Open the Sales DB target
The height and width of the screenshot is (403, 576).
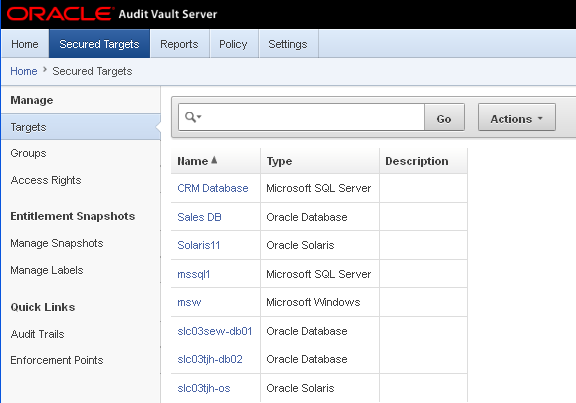(x=199, y=217)
